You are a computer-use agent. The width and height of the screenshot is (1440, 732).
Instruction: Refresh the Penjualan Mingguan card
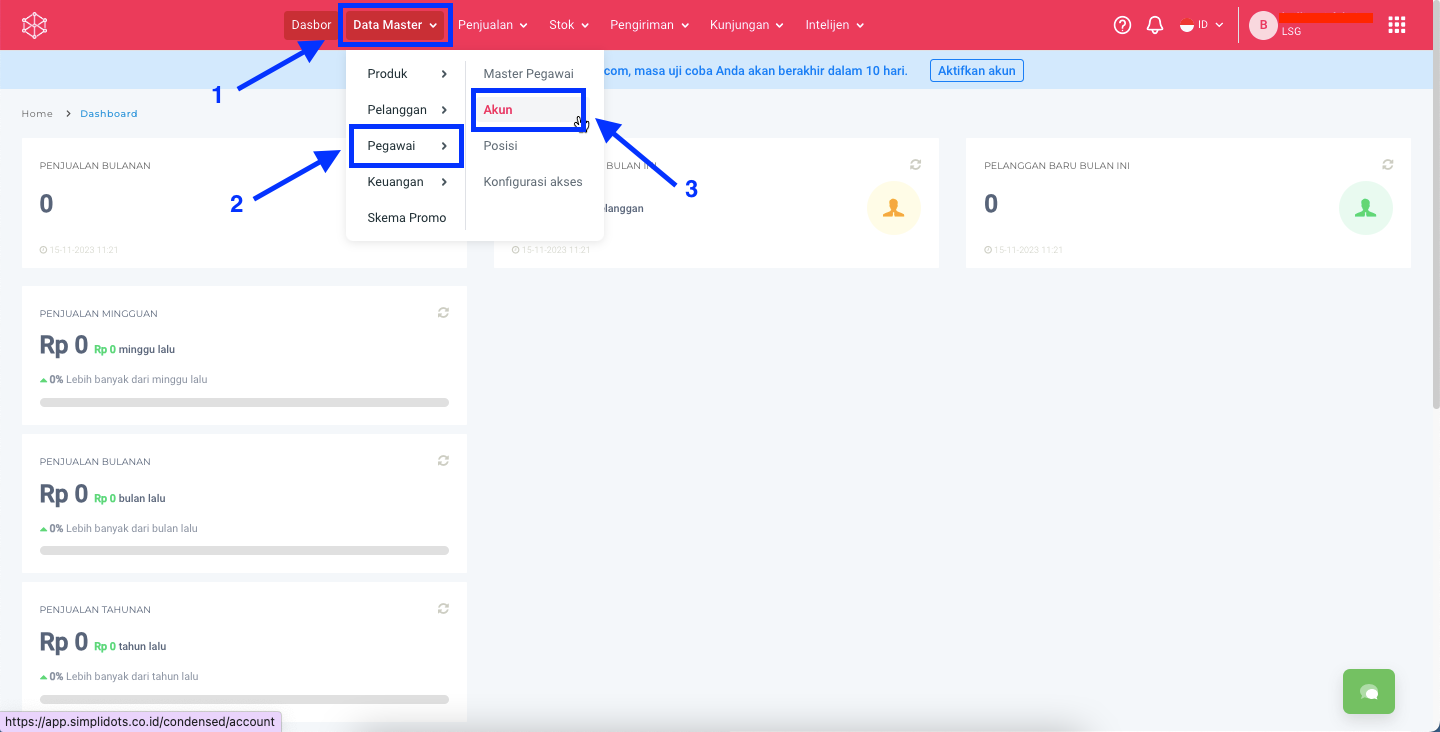pyautogui.click(x=443, y=313)
